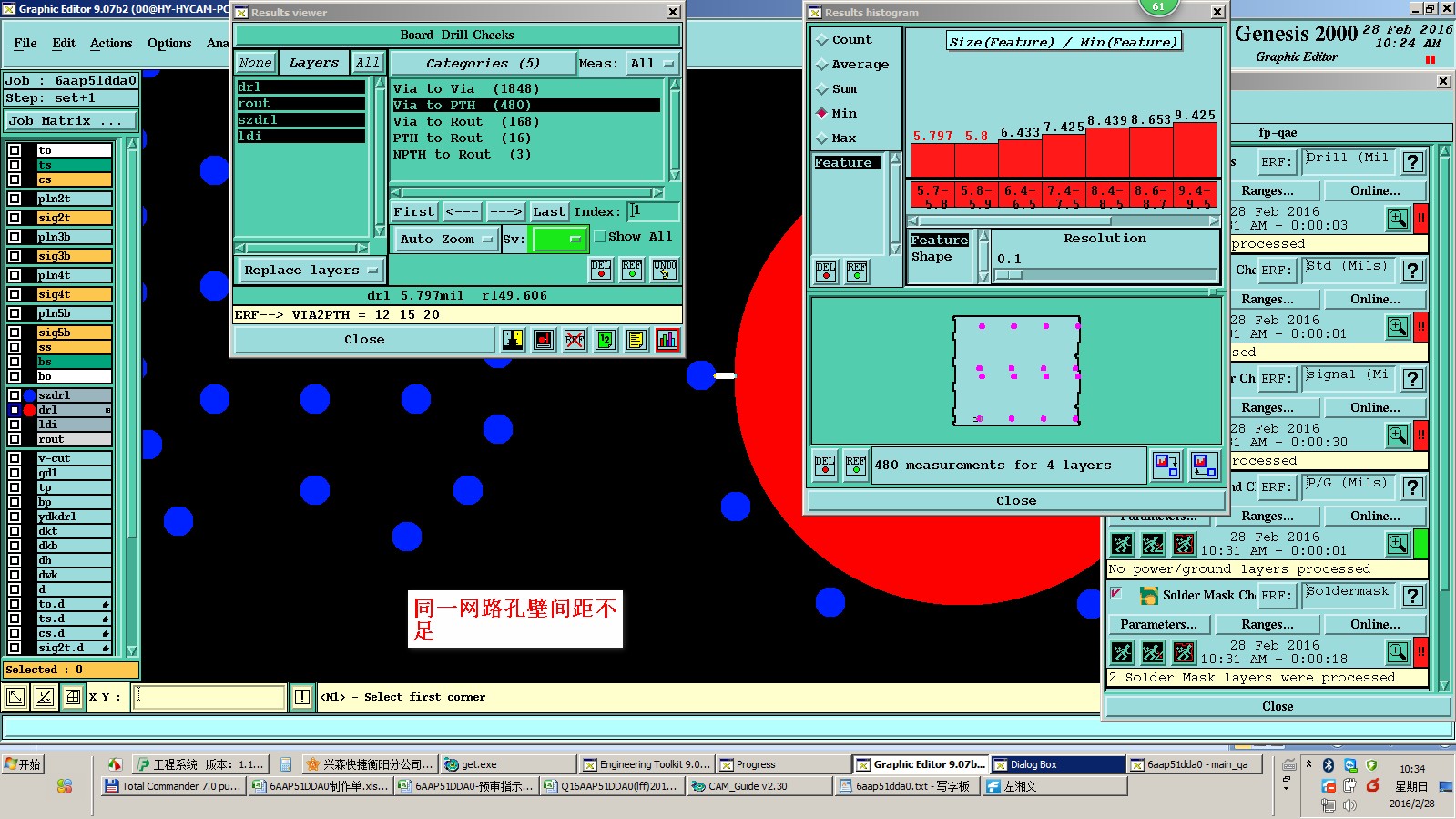Select the Average radio option
The width and height of the screenshot is (1456, 819).
[x=822, y=65]
